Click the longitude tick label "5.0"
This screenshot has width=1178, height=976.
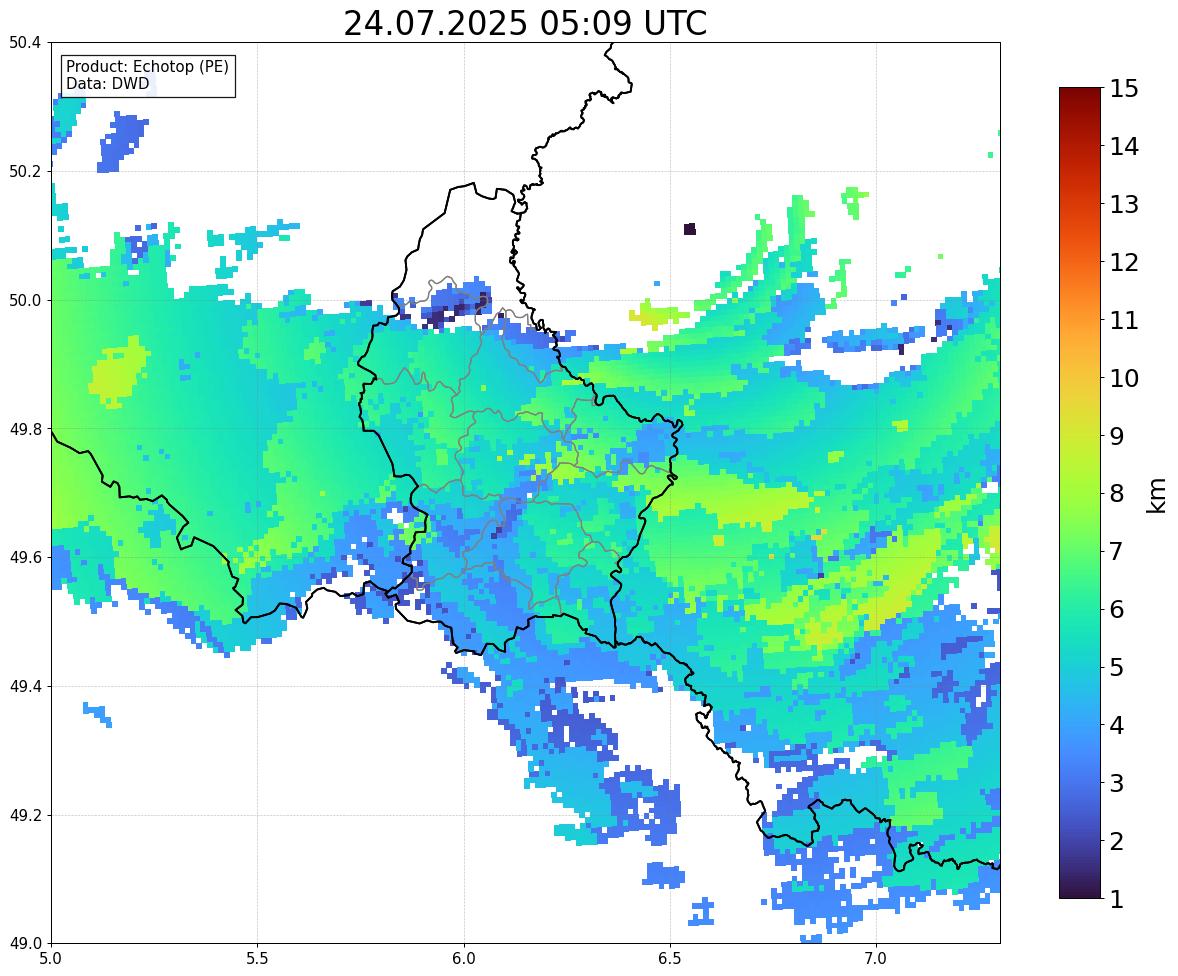(x=51, y=959)
